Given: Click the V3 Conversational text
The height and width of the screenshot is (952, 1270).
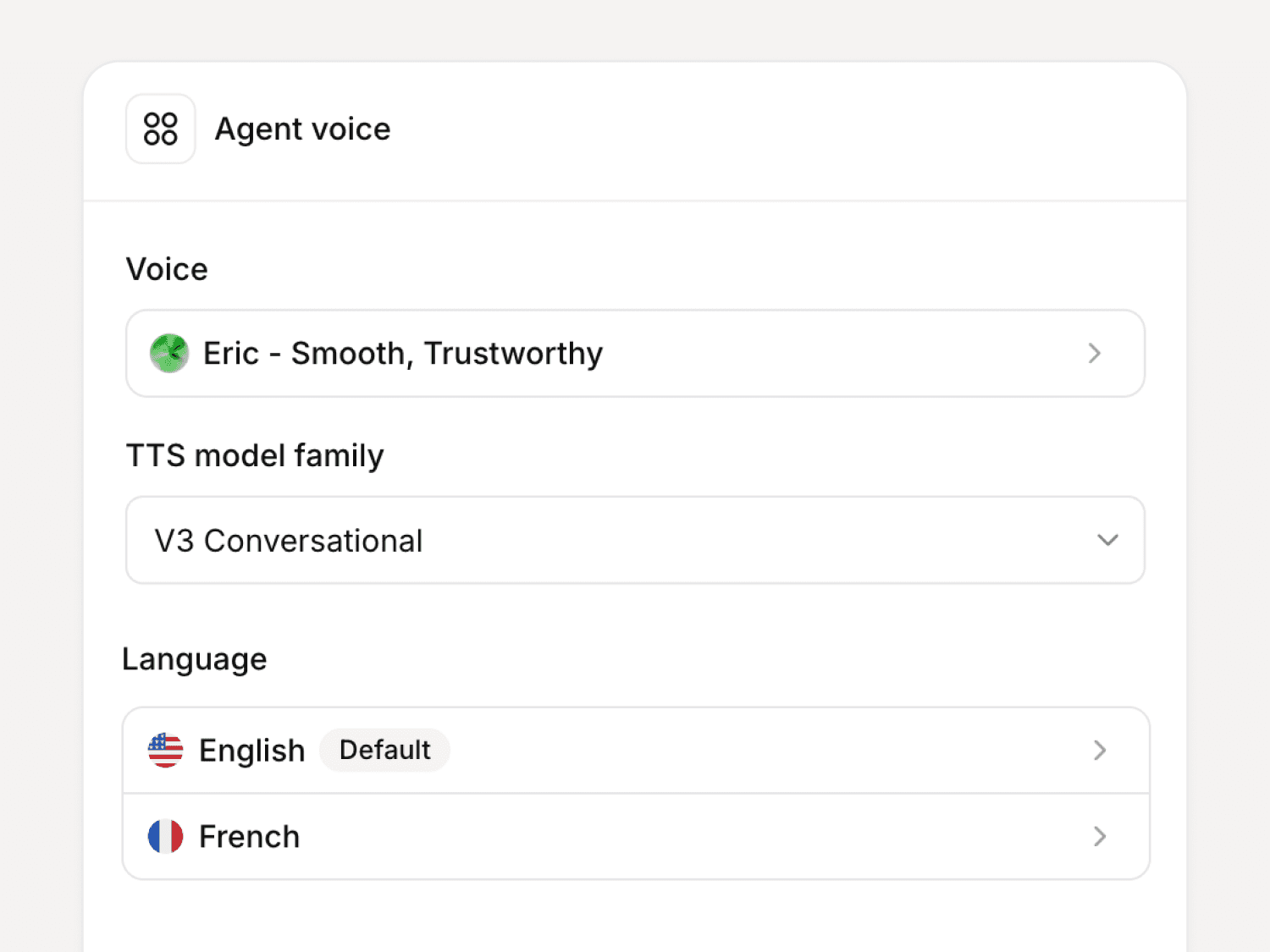Looking at the screenshot, I should pyautogui.click(x=288, y=541).
